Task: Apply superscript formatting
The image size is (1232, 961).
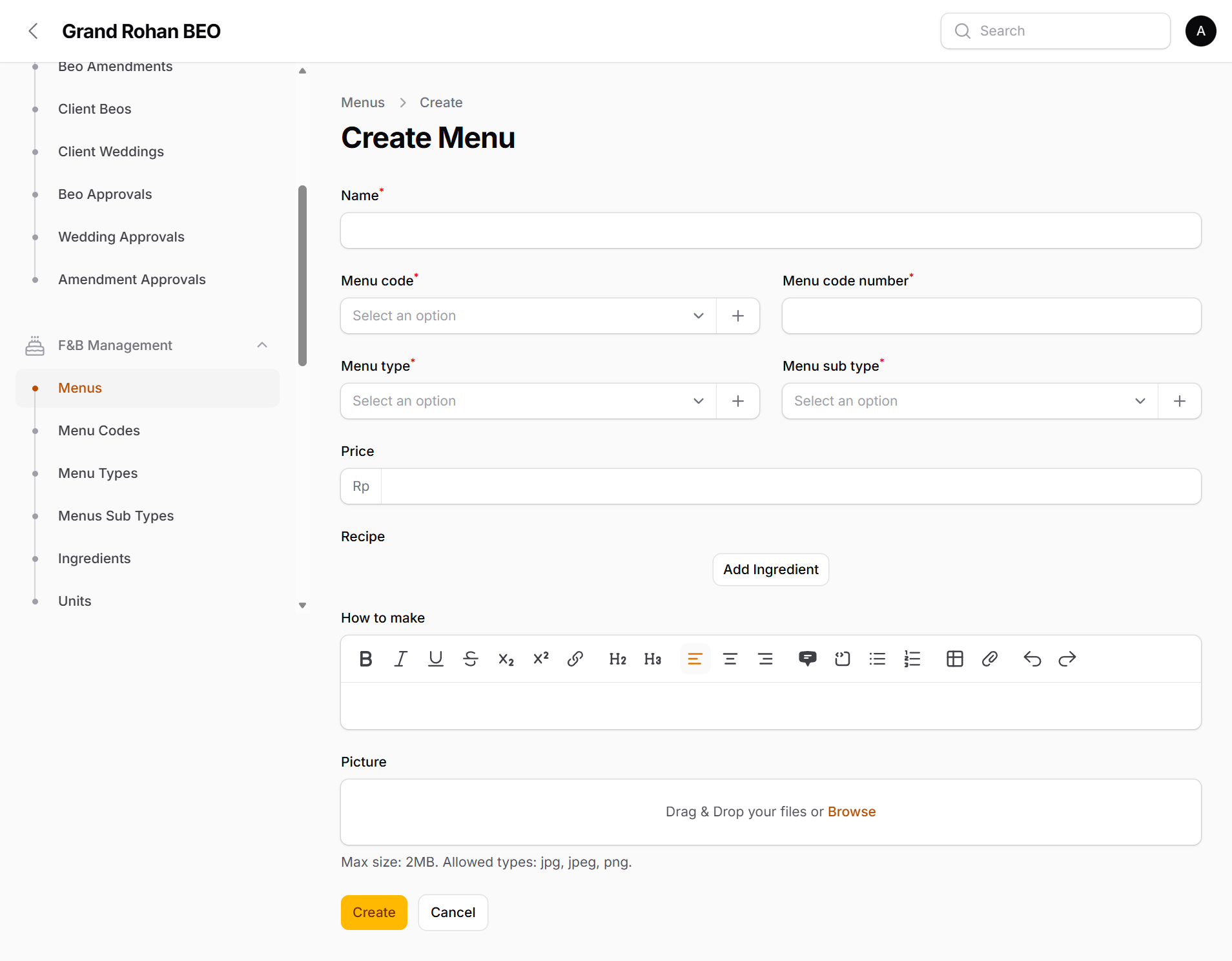Action: 540,659
